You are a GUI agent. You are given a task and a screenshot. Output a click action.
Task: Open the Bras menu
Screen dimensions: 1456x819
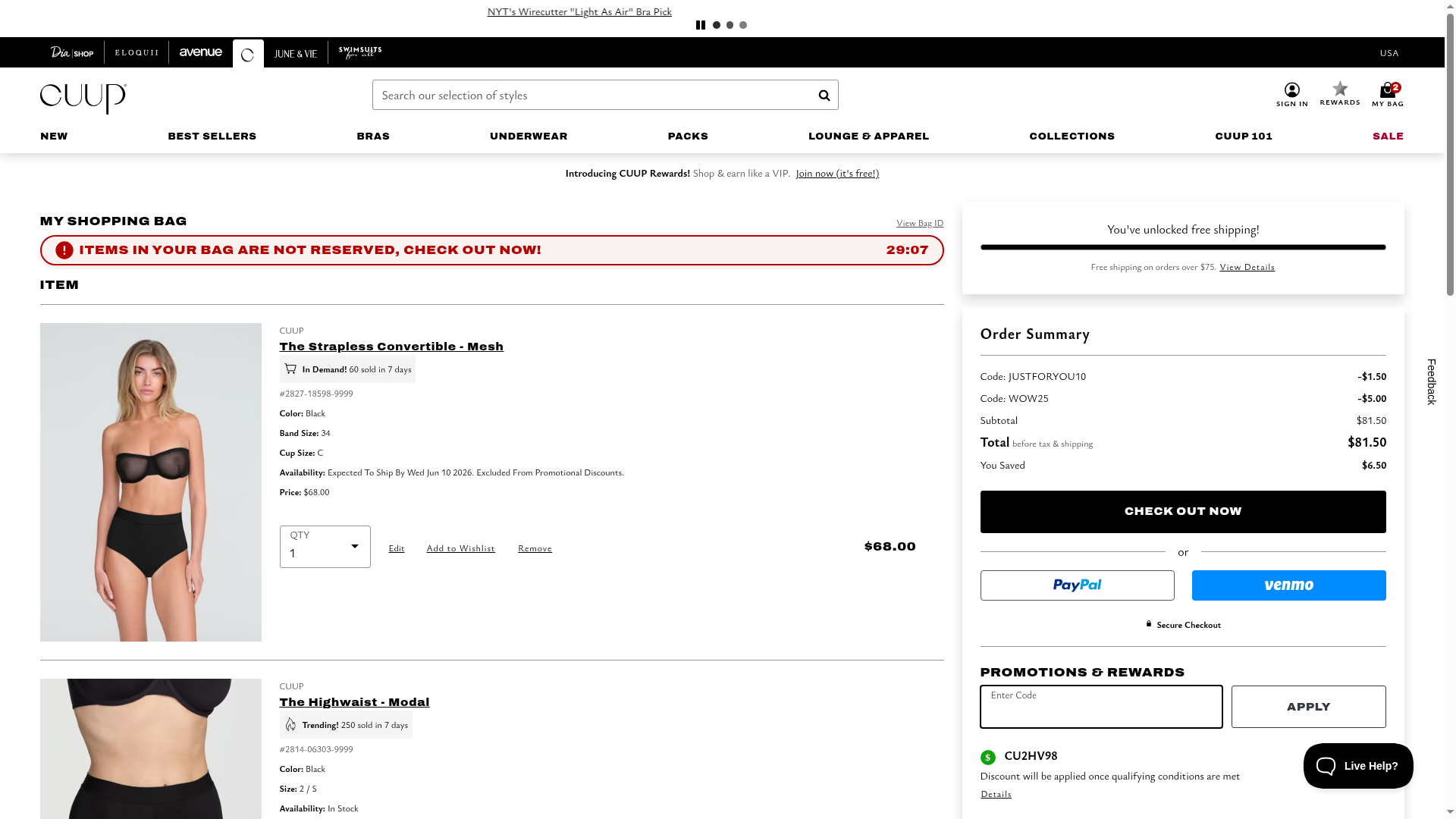[372, 136]
